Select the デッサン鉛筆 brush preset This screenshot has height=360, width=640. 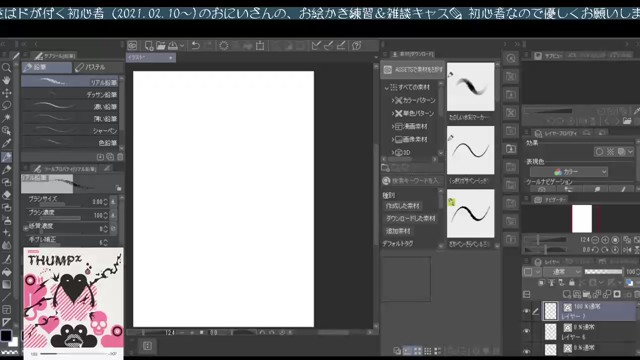(70, 95)
